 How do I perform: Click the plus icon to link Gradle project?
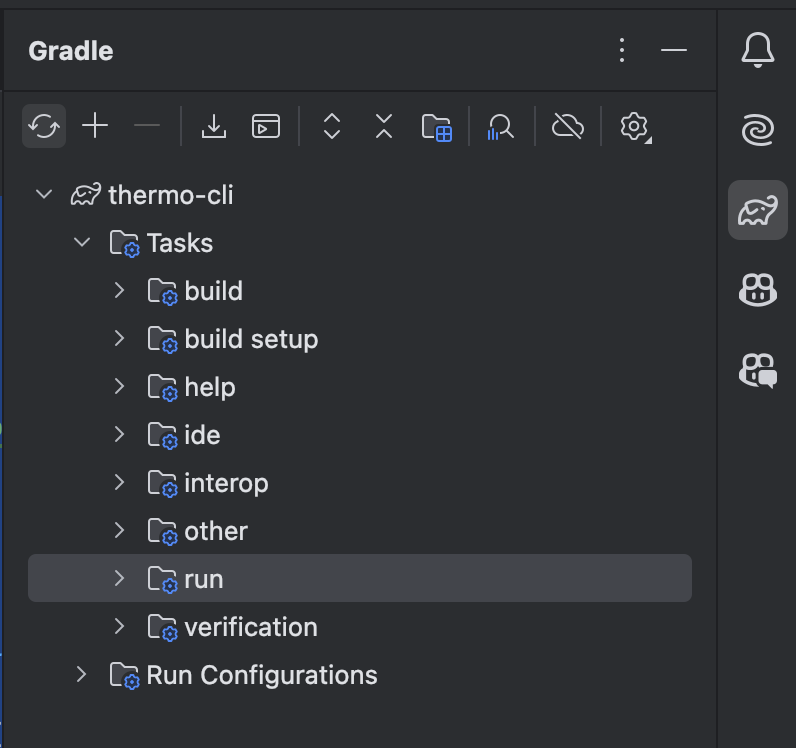pos(95,126)
